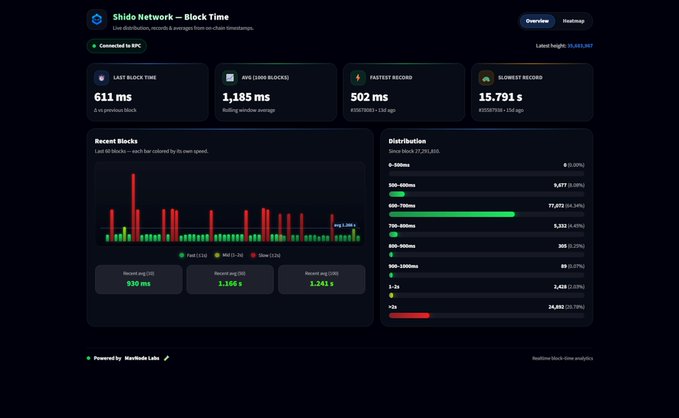Click the '930 ms' recent average value

pos(139,284)
